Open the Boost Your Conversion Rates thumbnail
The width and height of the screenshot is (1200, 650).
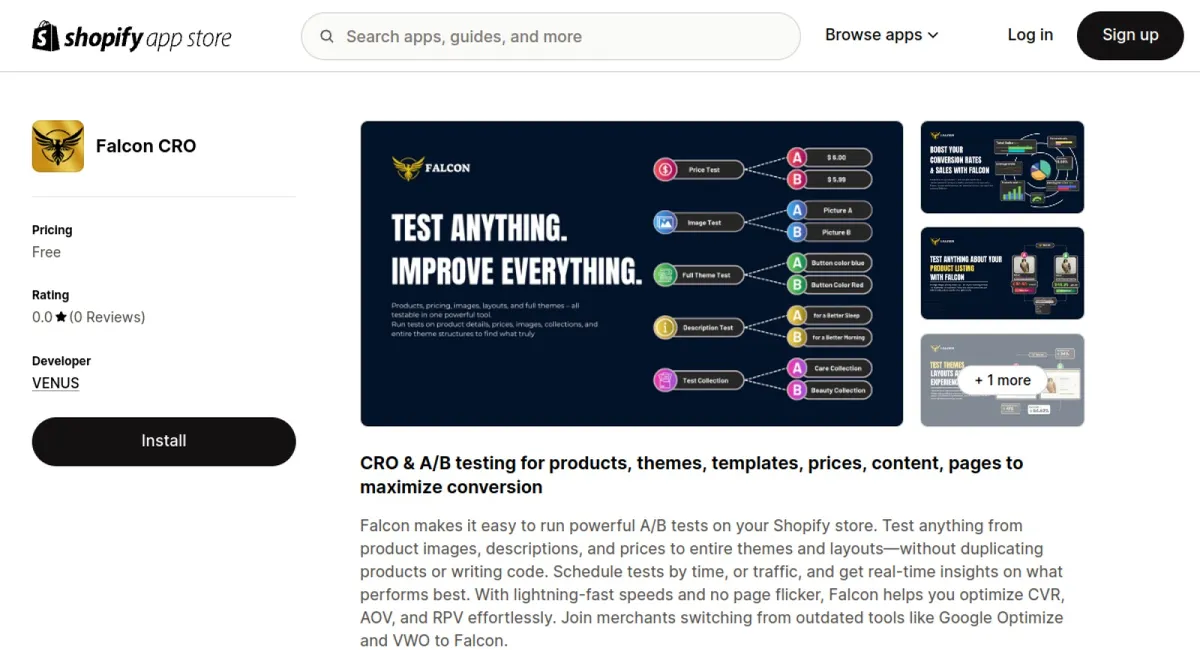coord(1002,167)
